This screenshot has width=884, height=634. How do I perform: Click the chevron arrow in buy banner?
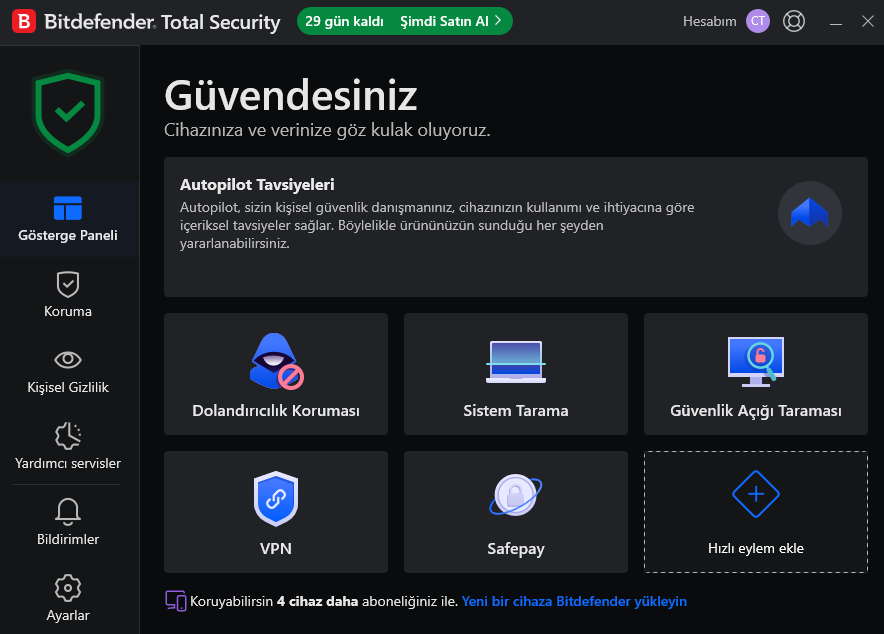coord(498,20)
